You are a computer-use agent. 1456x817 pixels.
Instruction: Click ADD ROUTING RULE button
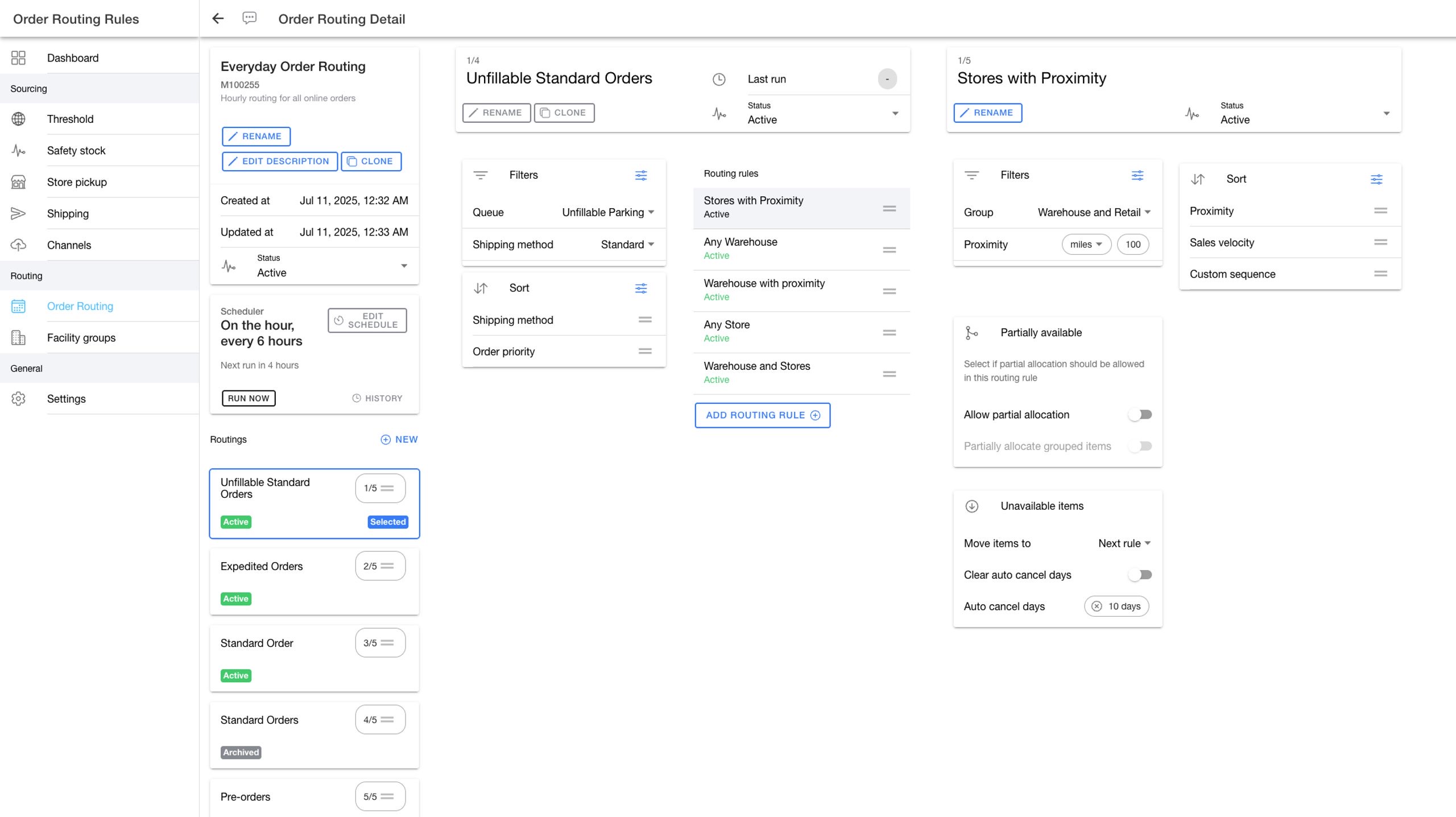point(762,415)
